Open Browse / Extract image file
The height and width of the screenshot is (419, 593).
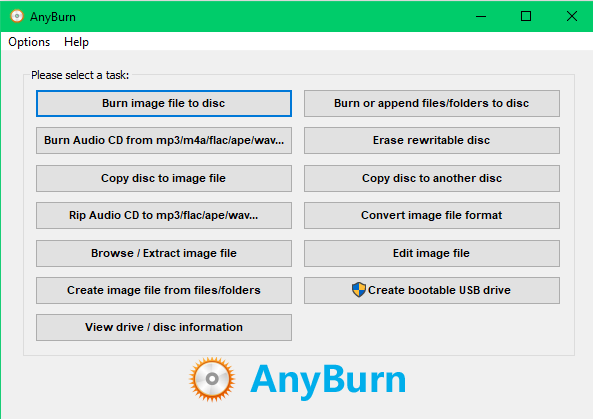(x=164, y=253)
